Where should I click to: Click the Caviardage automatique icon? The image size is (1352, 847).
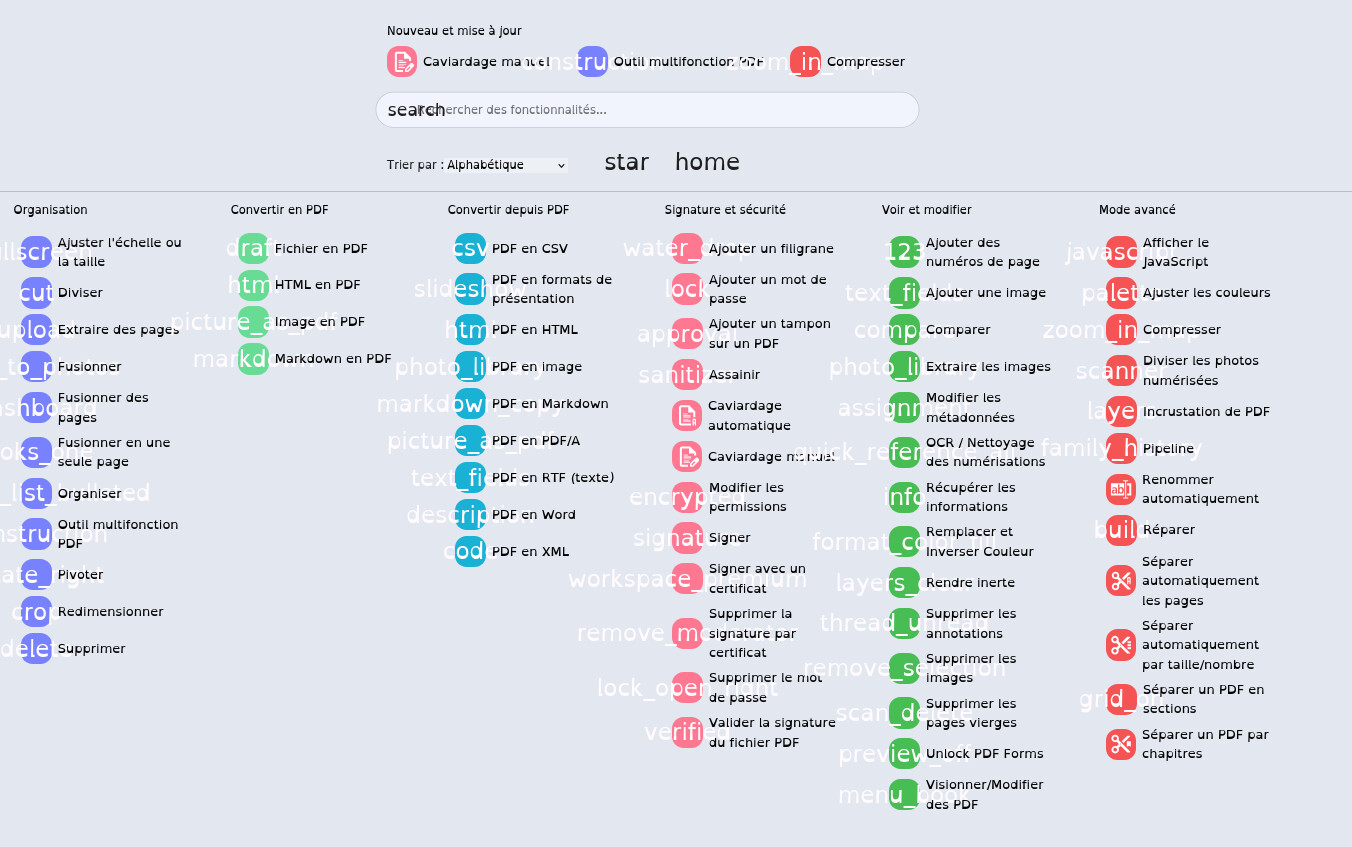(x=687, y=415)
